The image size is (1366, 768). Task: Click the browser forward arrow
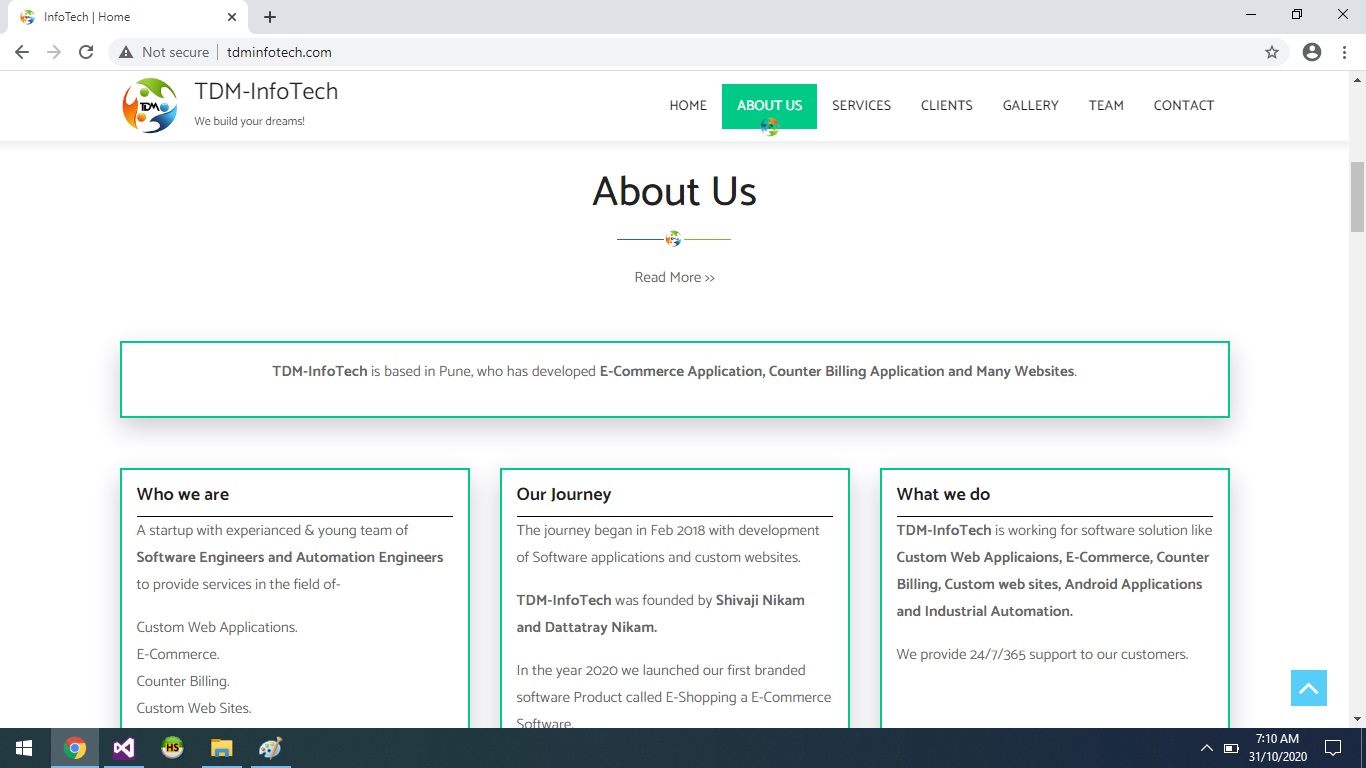[54, 52]
